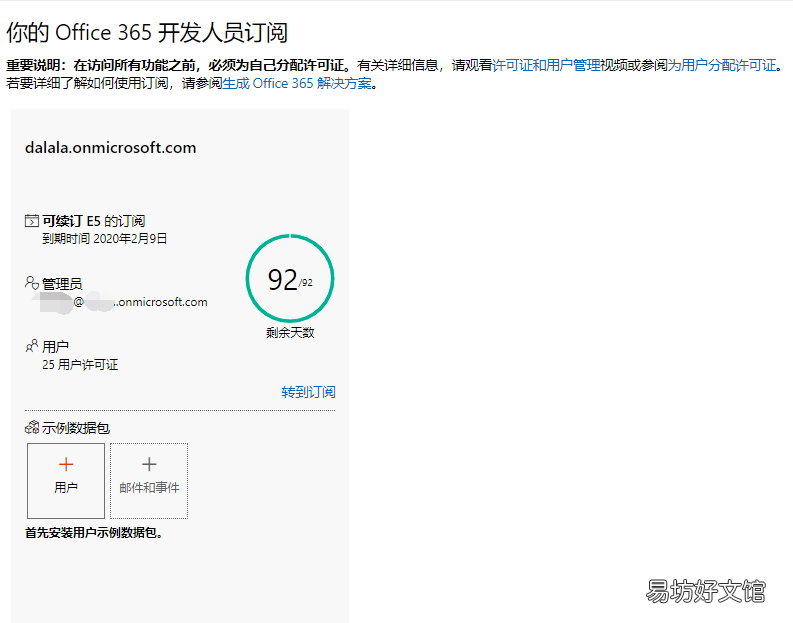Click the 可续订 E5 的订阅 label
The height and width of the screenshot is (623, 793).
(94, 221)
